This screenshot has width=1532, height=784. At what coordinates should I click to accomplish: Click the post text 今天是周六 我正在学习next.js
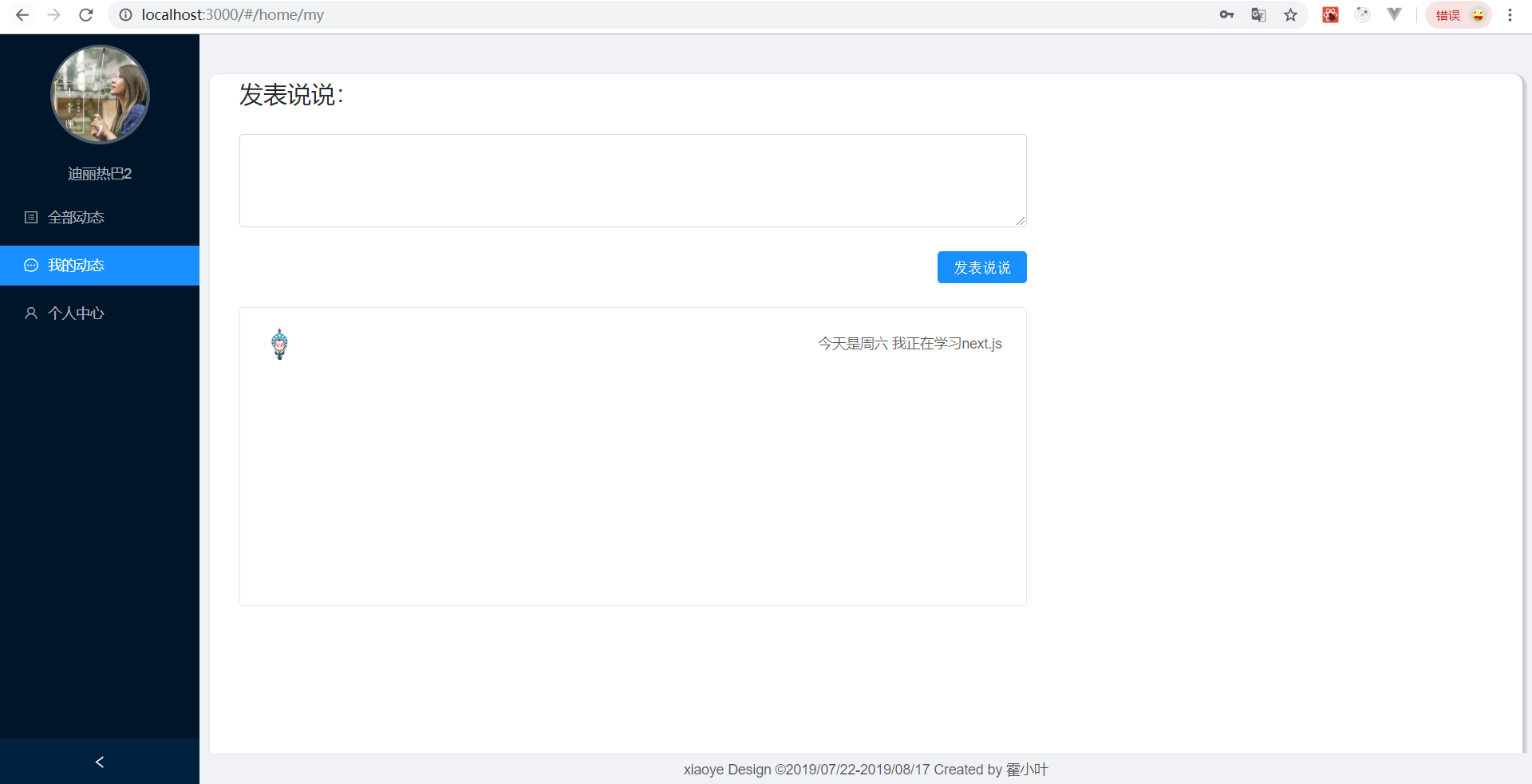[x=910, y=344]
